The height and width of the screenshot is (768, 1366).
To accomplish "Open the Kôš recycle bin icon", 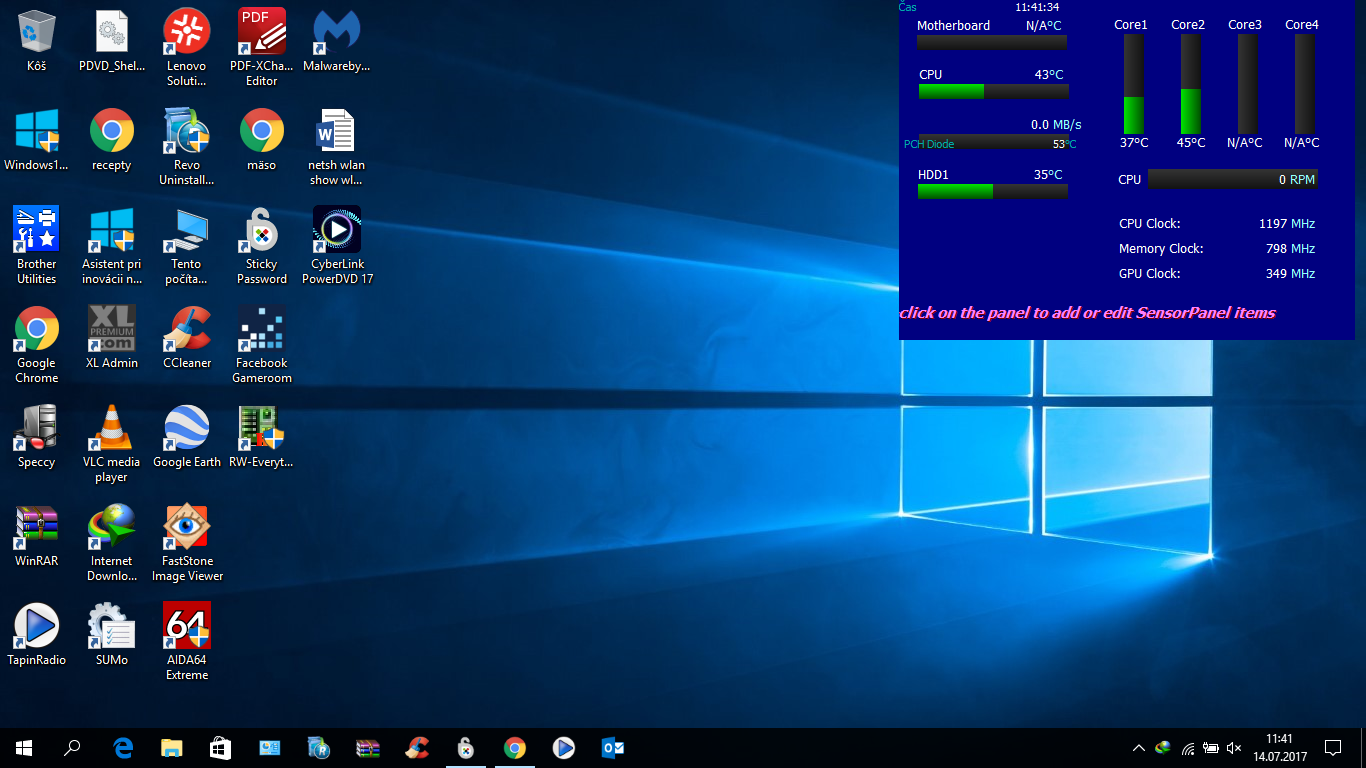I will pos(37,33).
